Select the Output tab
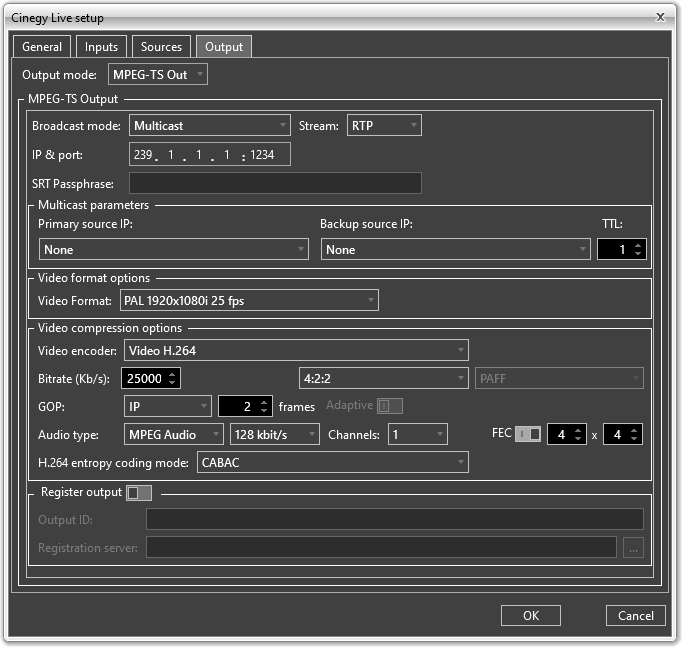This screenshot has height=647, width=682. click(224, 47)
